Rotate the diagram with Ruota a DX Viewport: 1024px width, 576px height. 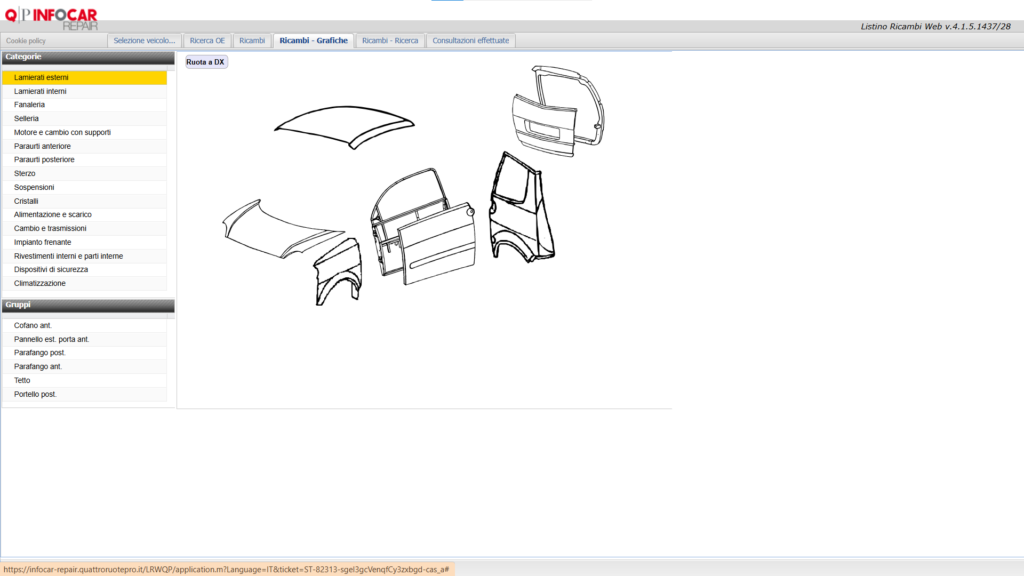[x=205, y=62]
